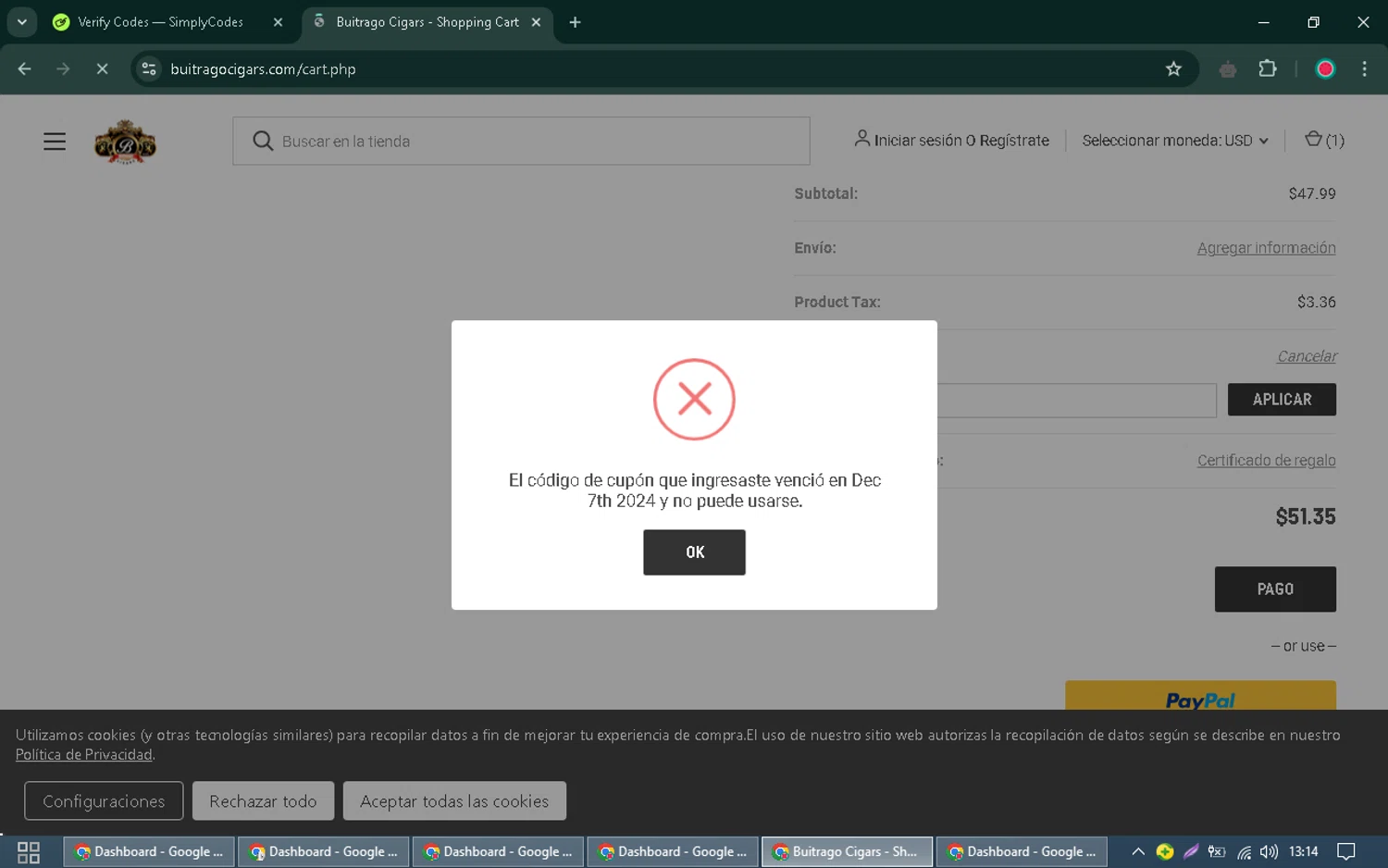Open the volume tray icon
Image resolution: width=1388 pixels, height=868 pixels.
coord(1269,851)
